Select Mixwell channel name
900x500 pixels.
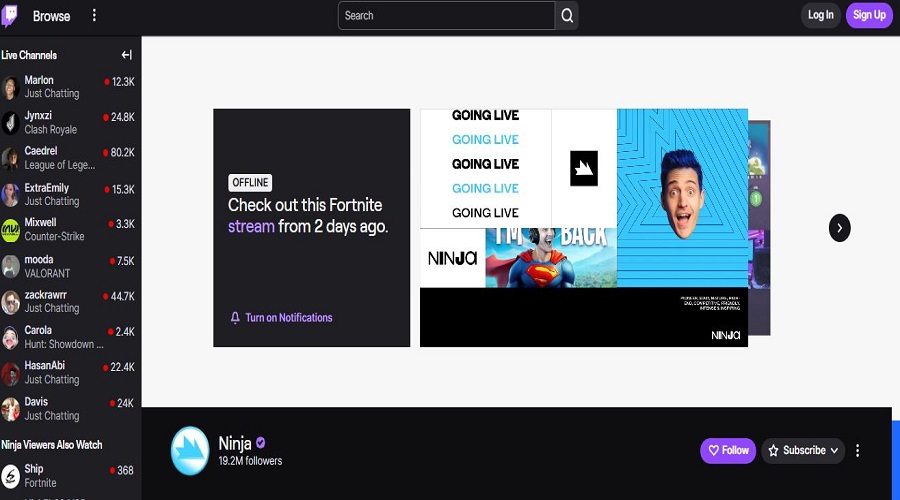pos(40,222)
